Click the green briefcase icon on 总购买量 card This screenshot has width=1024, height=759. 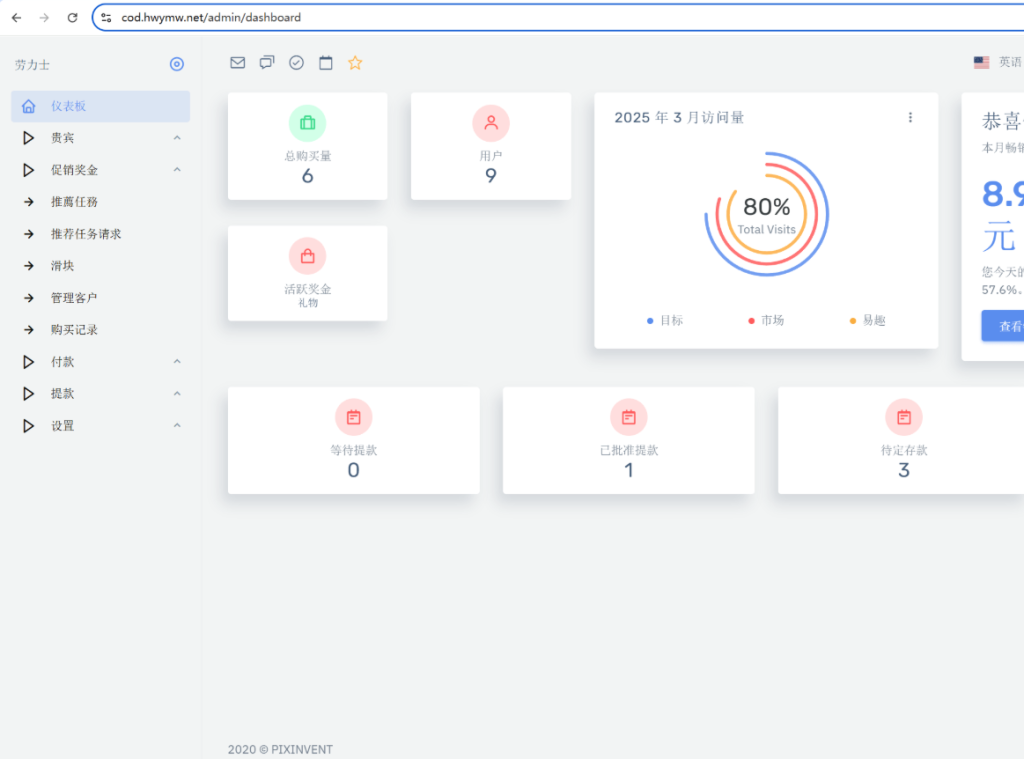tap(308, 123)
